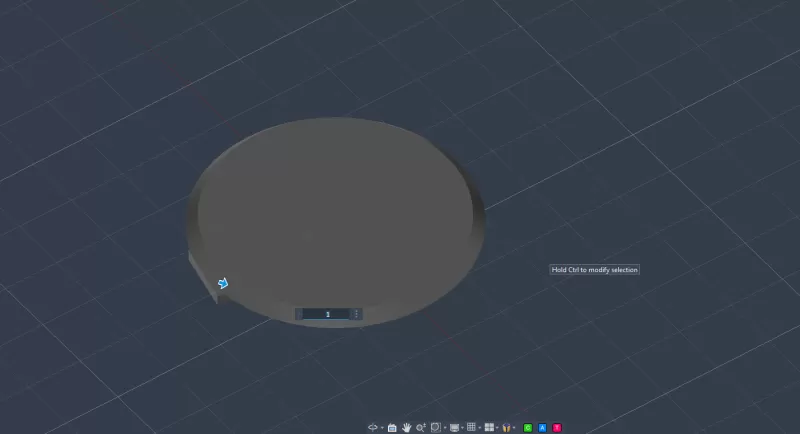Click the object visibility box icon
800x434 pixels.
[x=506, y=427]
